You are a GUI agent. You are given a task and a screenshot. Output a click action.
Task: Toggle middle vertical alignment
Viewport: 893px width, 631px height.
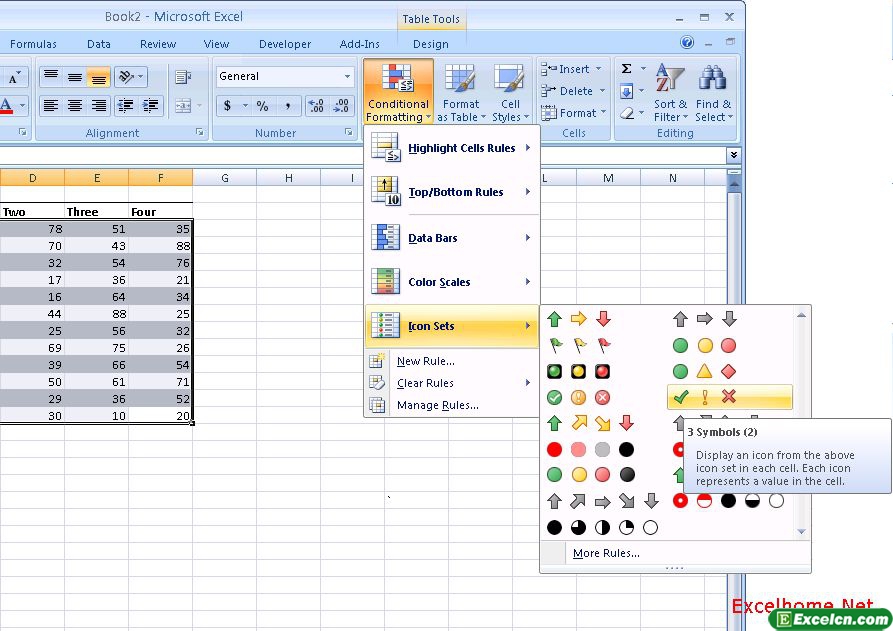75,76
